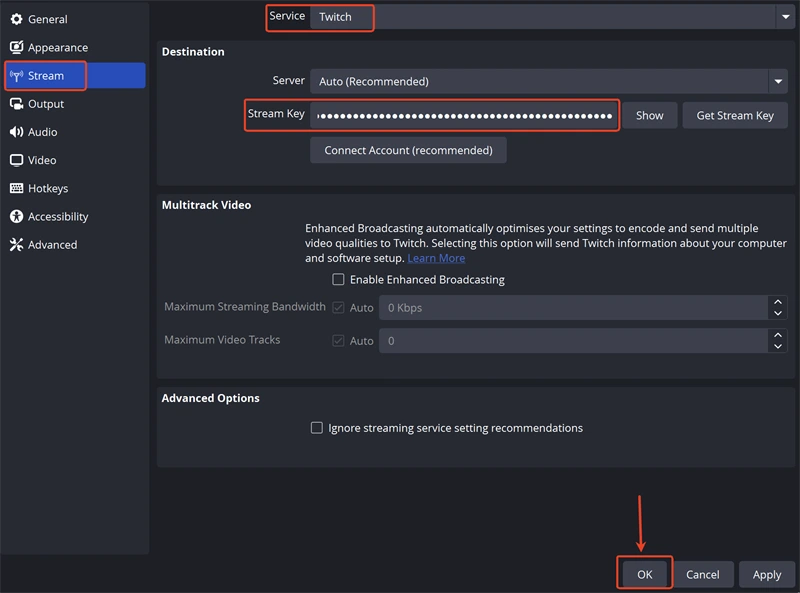Viewport: 800px width, 593px height.
Task: Enable Enhanced Broadcasting checkbox
Action: click(x=338, y=280)
